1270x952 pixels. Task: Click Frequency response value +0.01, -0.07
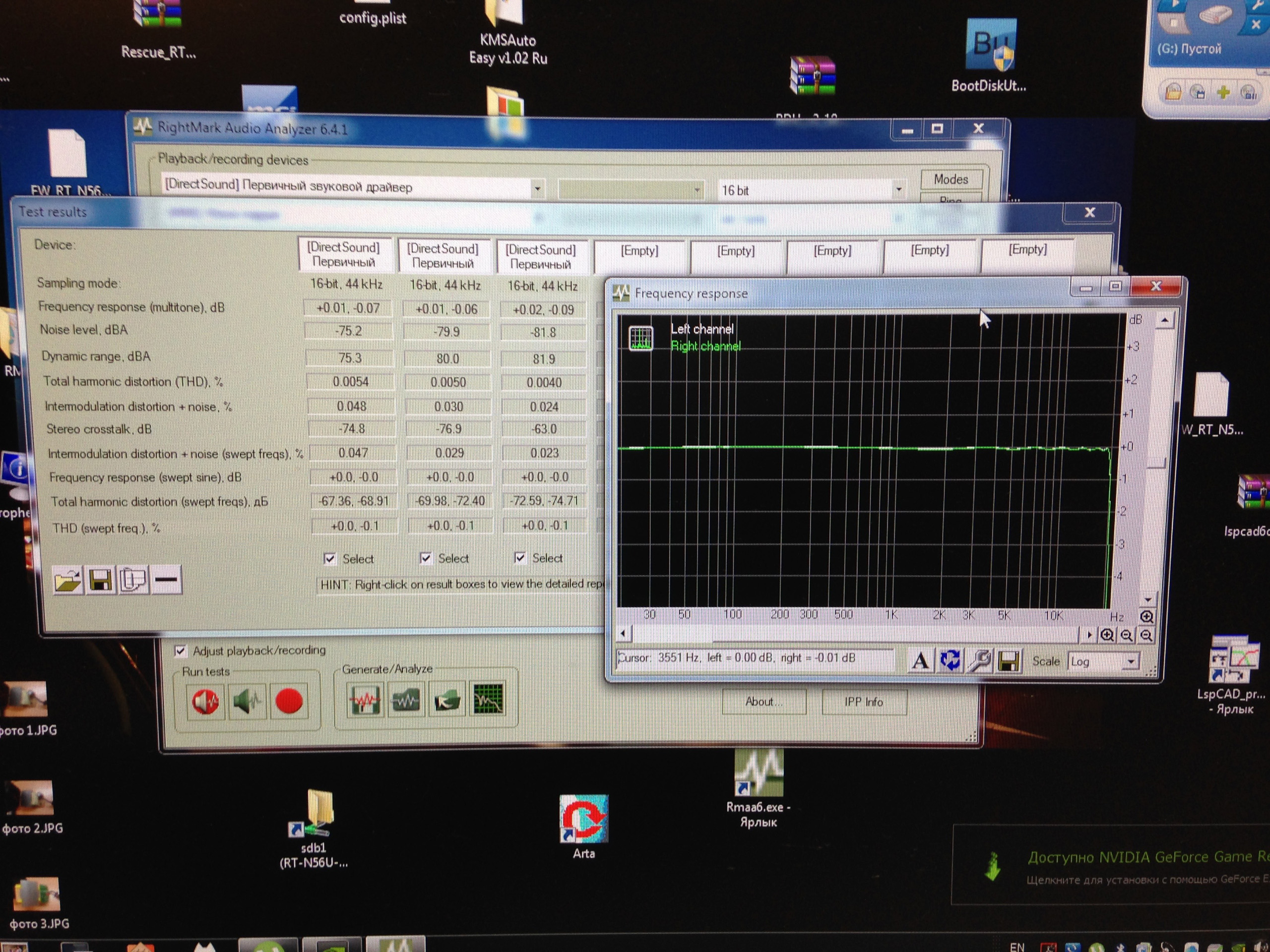348,308
